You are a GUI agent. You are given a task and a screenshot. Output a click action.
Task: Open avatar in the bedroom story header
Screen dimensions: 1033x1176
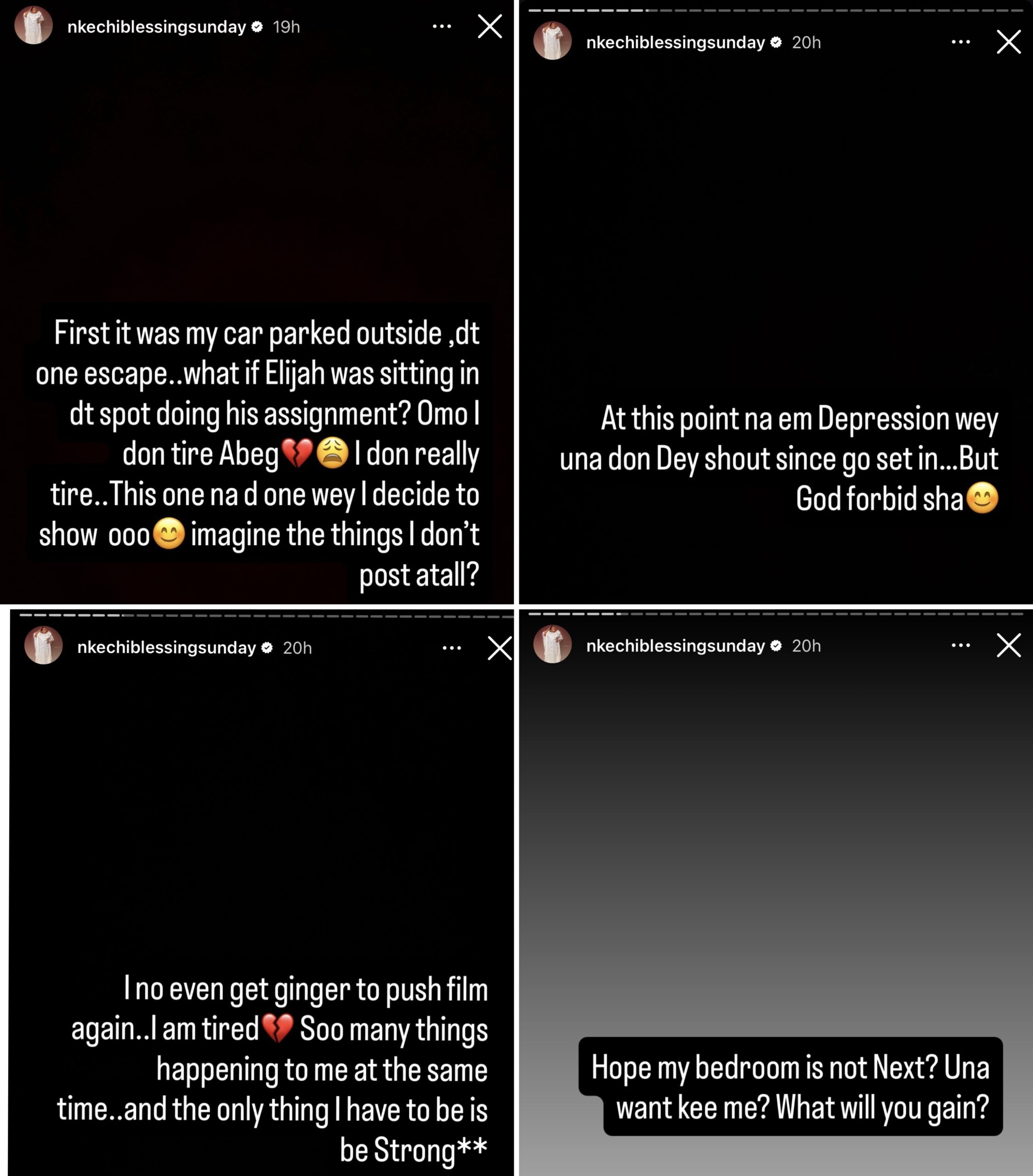click(552, 645)
